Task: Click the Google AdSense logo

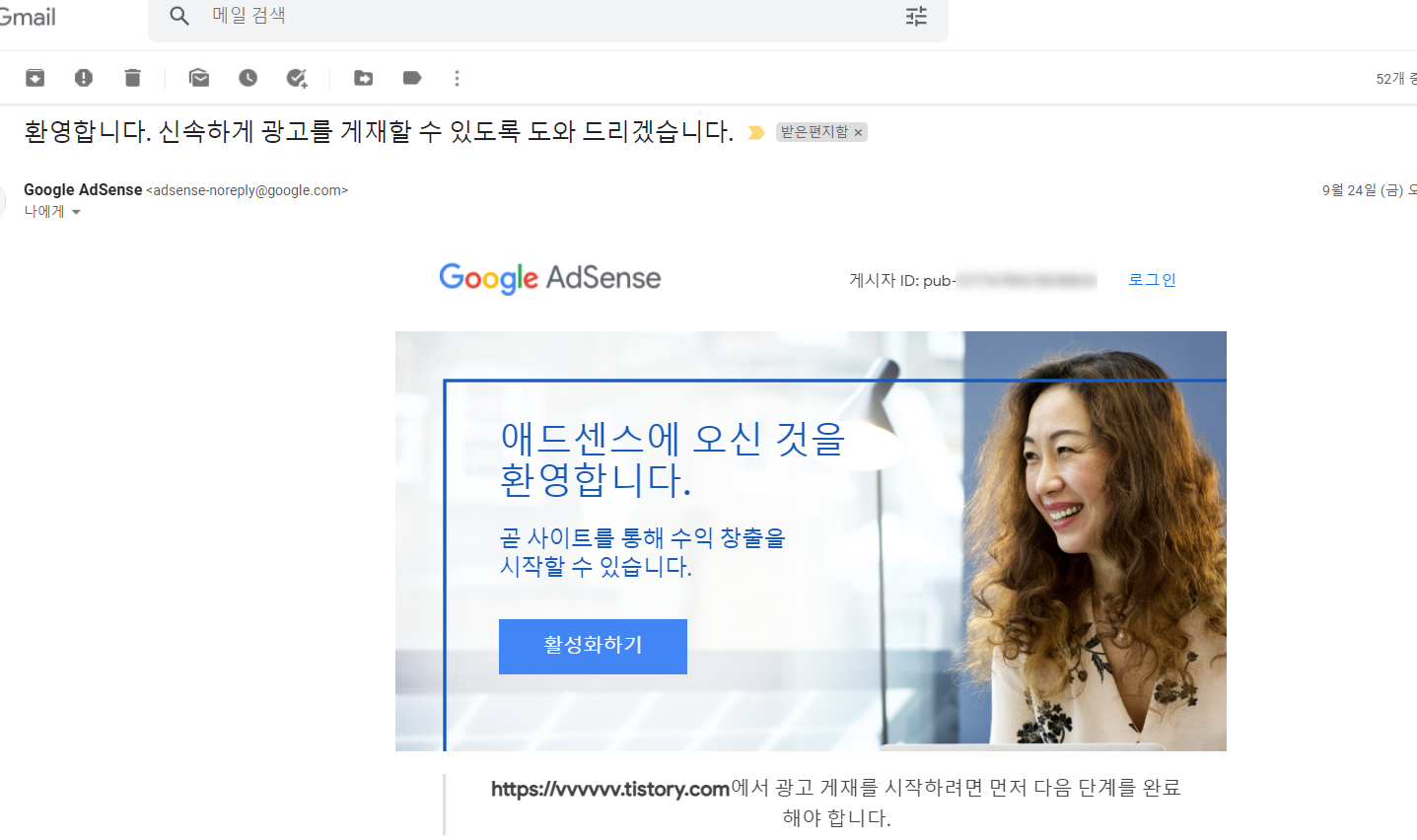Action: [x=550, y=279]
